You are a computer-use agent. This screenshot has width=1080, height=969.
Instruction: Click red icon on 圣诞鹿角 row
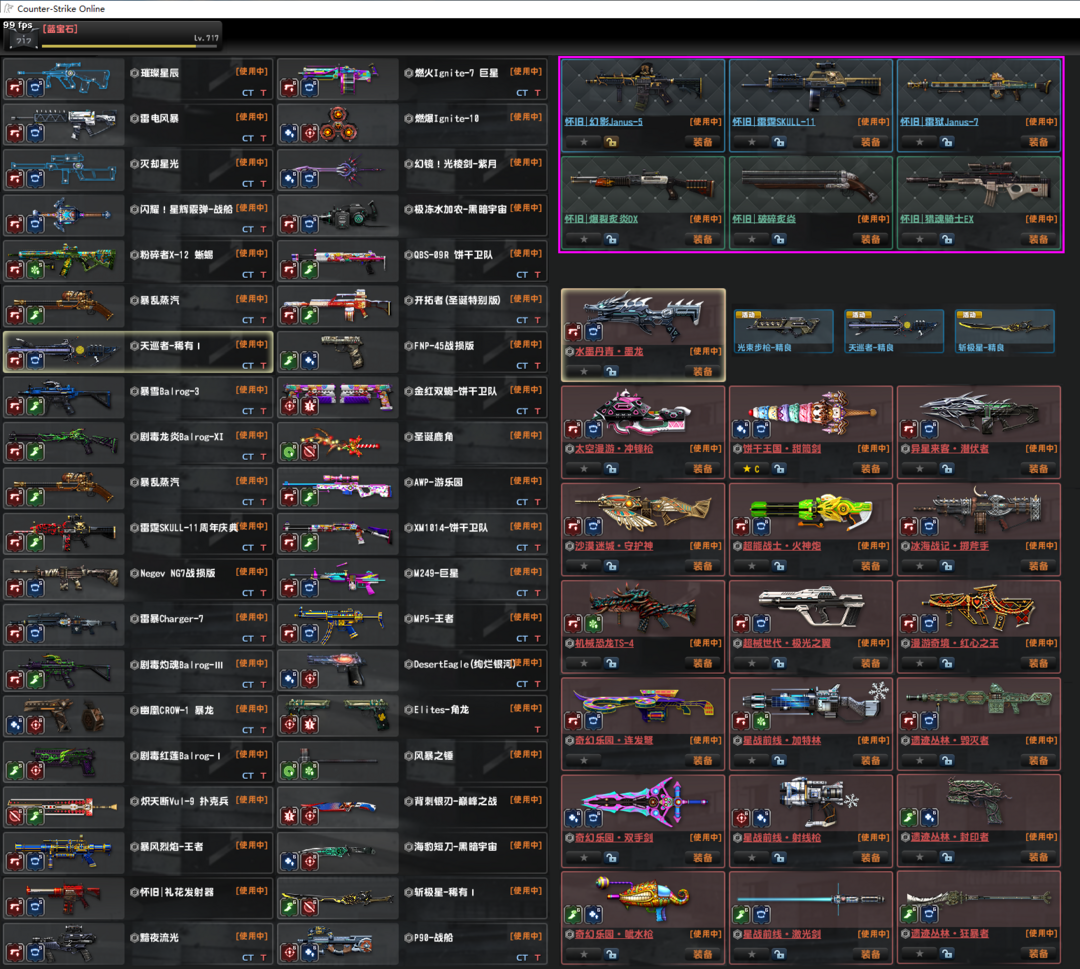click(x=310, y=452)
